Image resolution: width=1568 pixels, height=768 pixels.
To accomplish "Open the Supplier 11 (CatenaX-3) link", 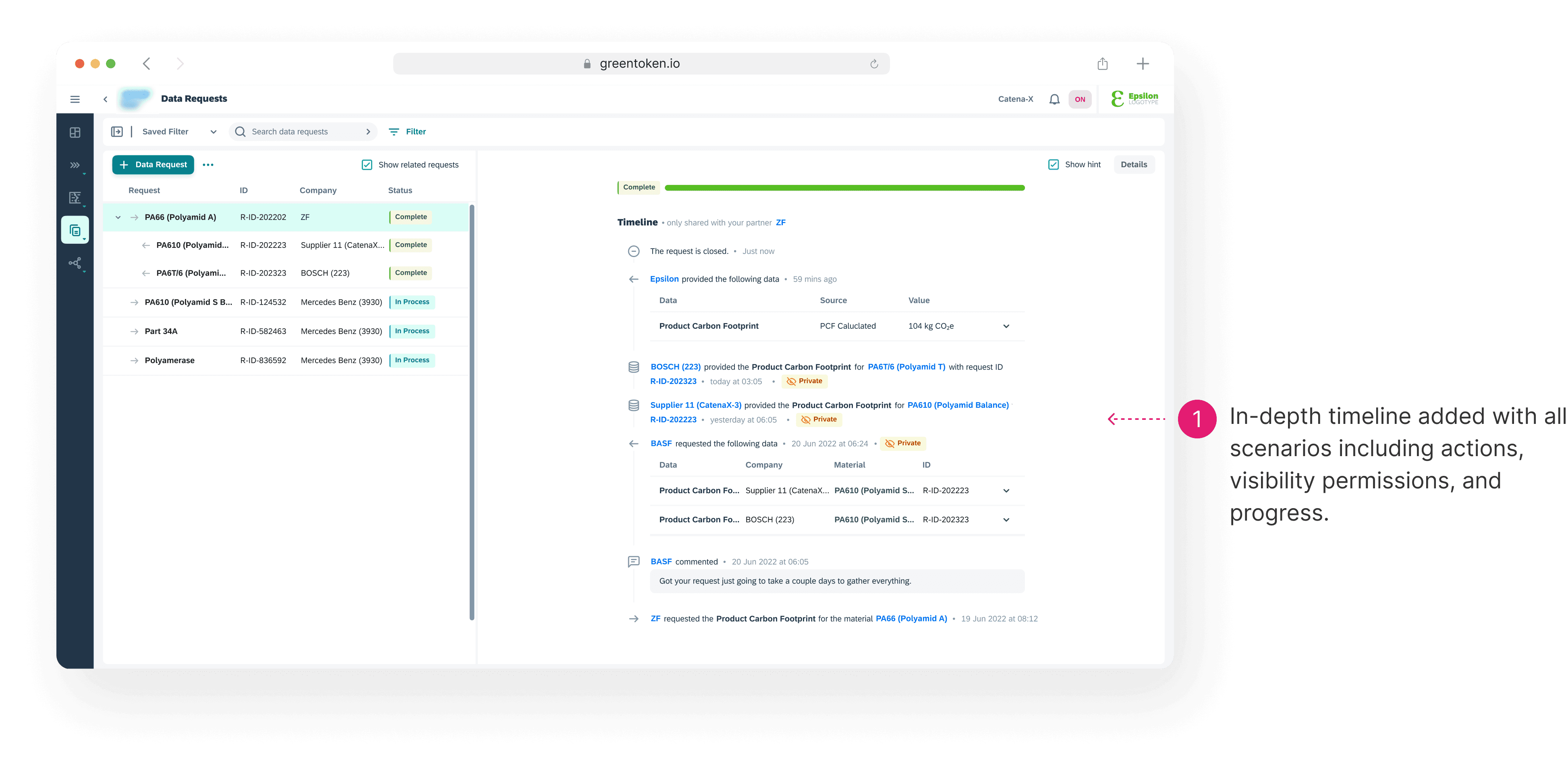I will tap(696, 405).
